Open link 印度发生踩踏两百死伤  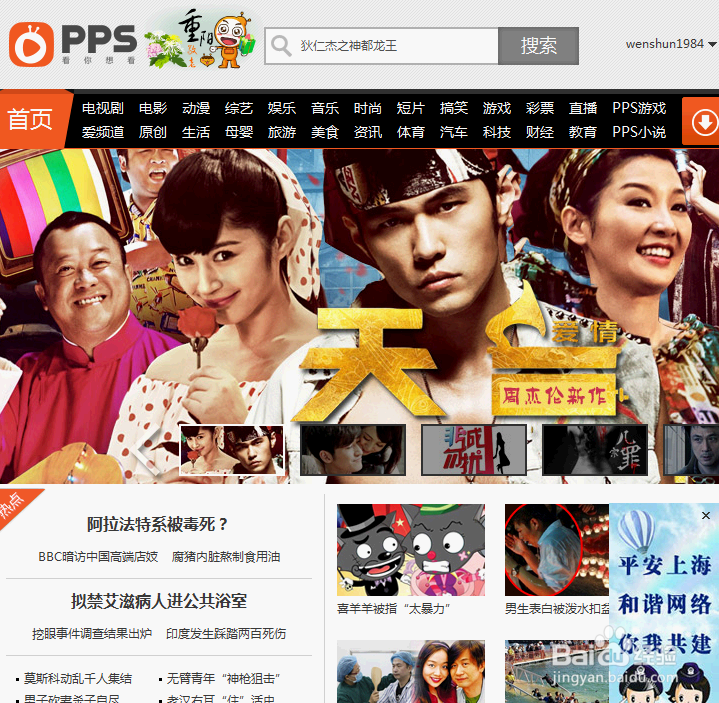pos(226,634)
